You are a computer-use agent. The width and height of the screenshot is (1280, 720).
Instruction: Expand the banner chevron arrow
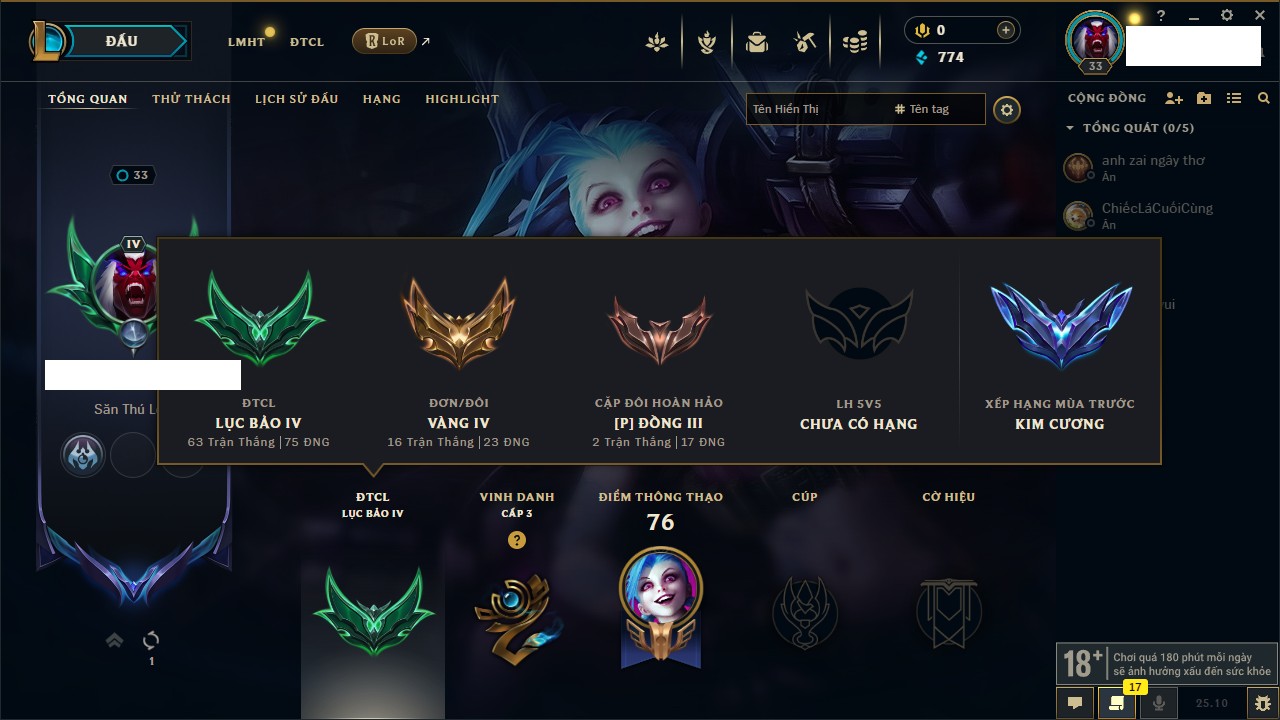click(x=115, y=640)
